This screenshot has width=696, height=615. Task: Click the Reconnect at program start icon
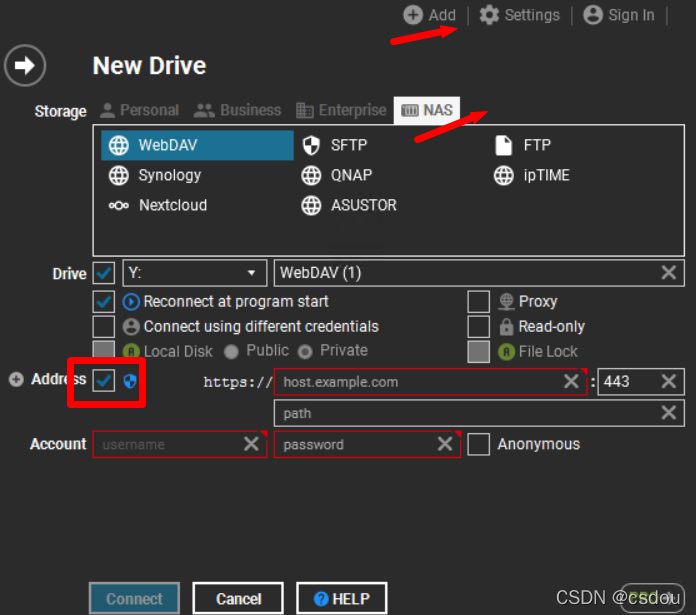(131, 302)
